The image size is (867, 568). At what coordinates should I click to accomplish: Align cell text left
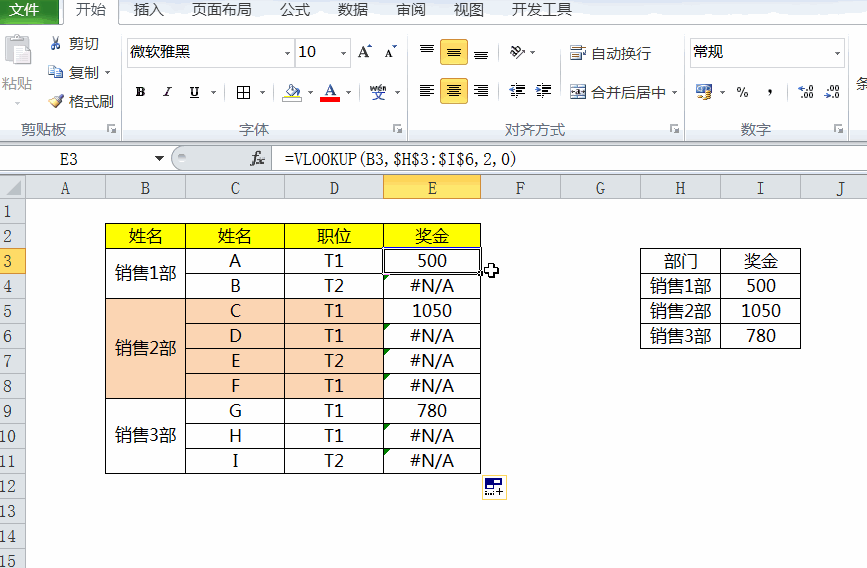pyautogui.click(x=427, y=91)
